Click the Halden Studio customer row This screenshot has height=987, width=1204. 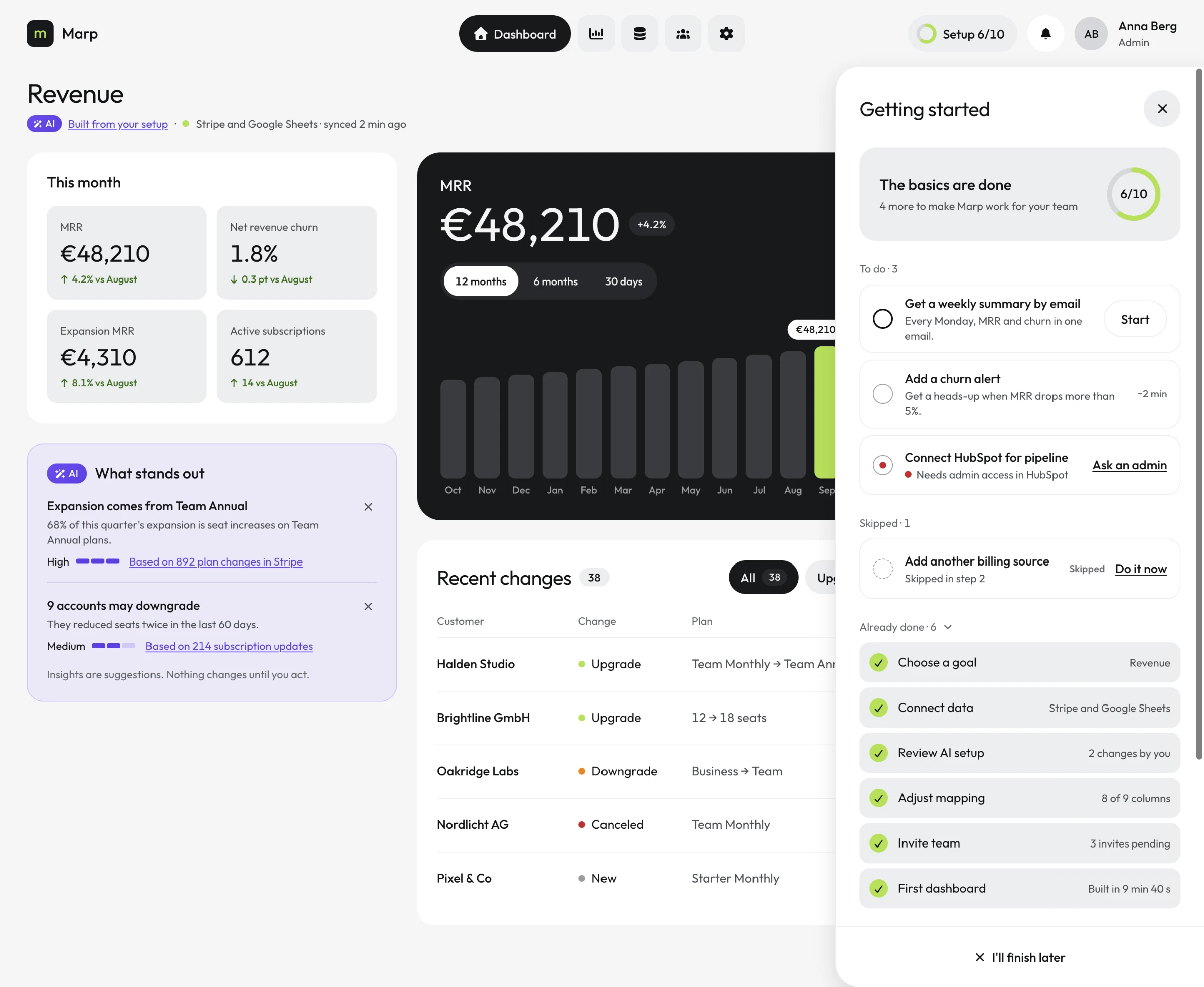pos(636,664)
